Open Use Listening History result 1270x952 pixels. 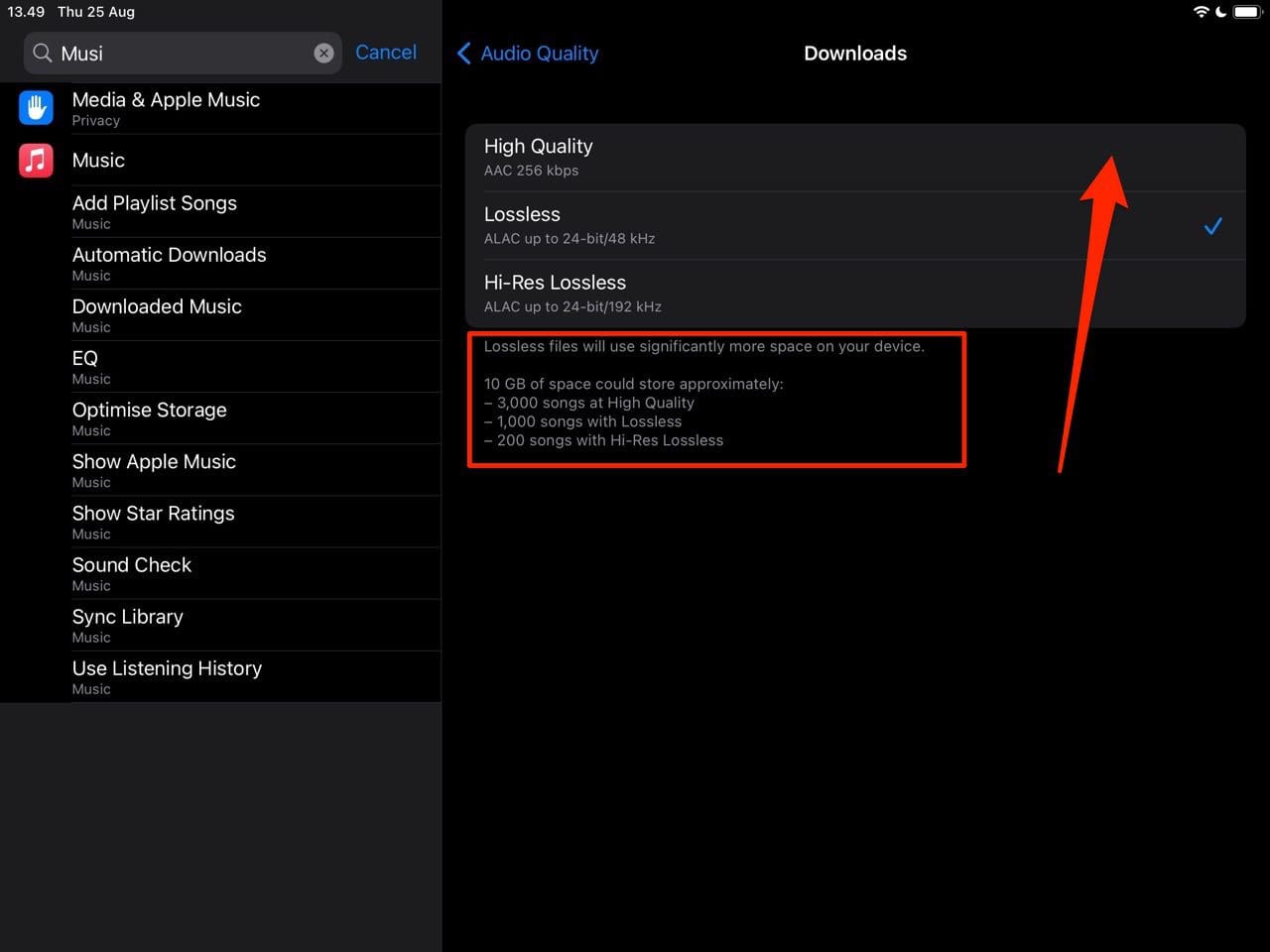(167, 675)
